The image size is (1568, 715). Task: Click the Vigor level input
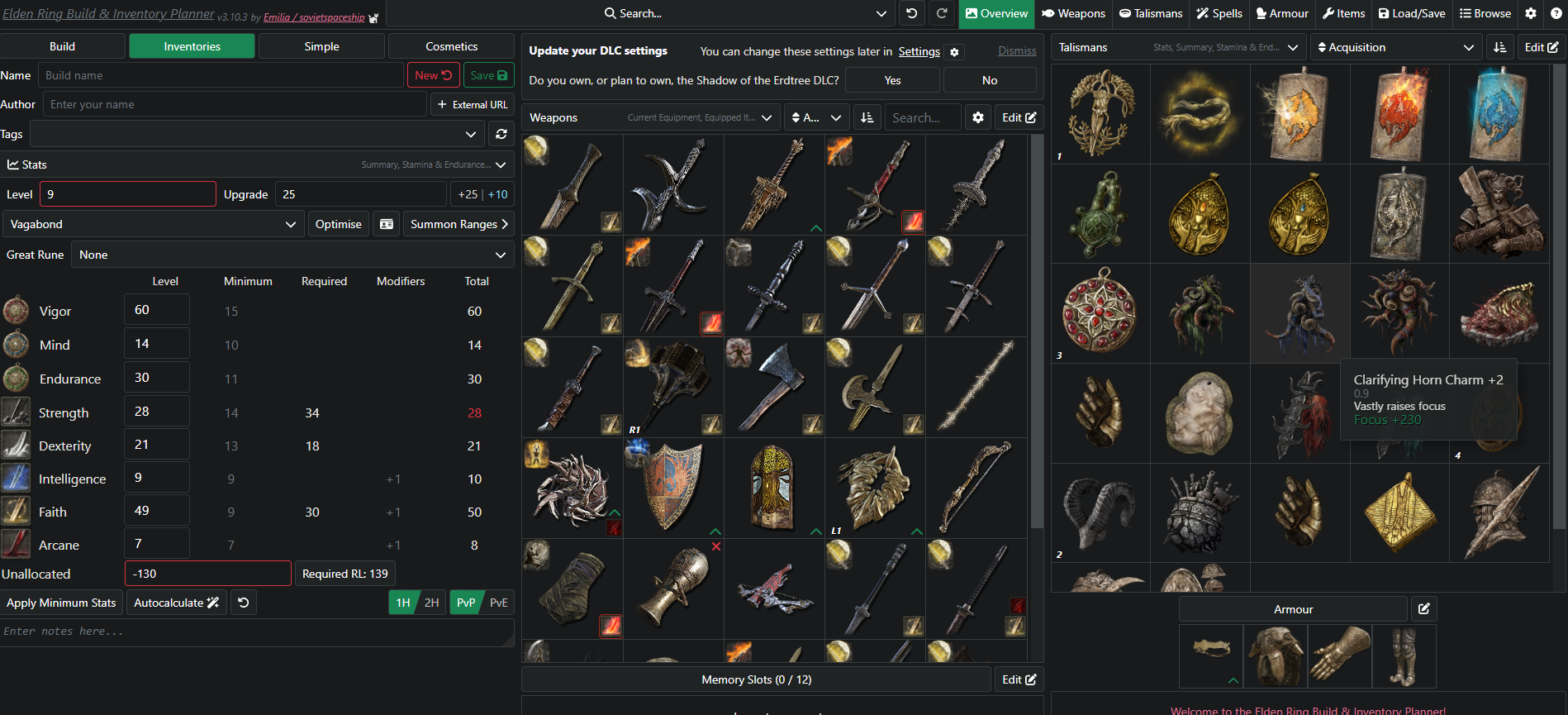point(157,310)
